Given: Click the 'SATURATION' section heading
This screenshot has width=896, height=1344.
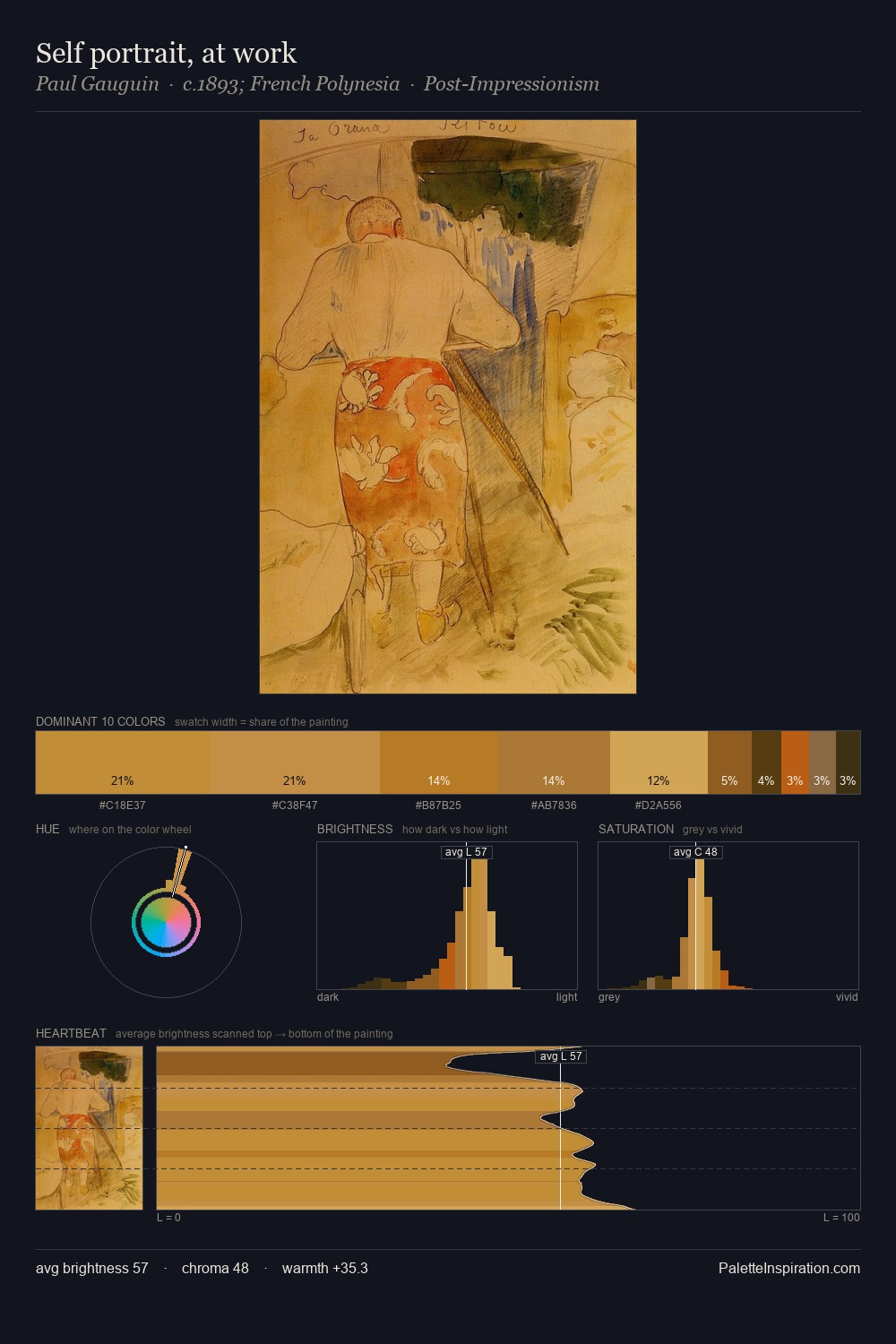Looking at the screenshot, I should (636, 829).
